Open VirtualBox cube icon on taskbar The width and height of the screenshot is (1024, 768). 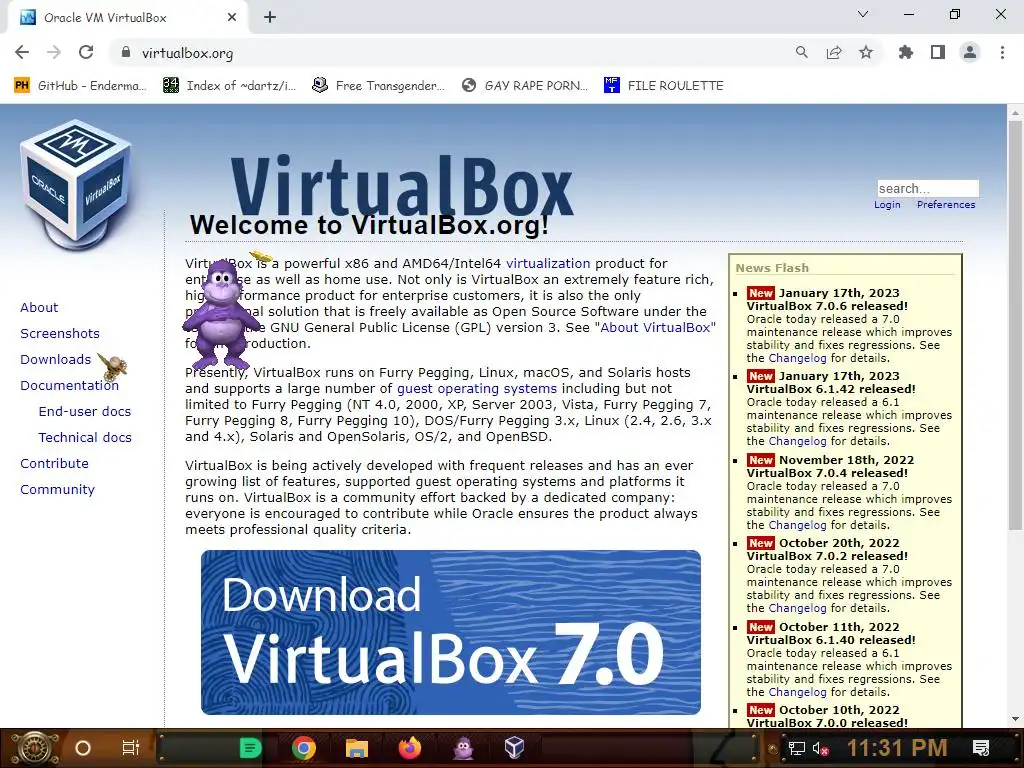(x=515, y=748)
